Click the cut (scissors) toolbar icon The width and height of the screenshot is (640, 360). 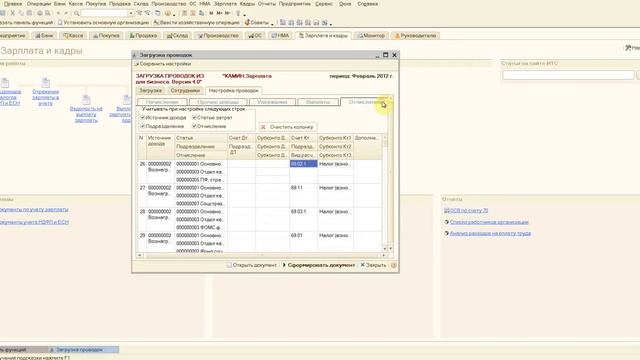point(13,13)
